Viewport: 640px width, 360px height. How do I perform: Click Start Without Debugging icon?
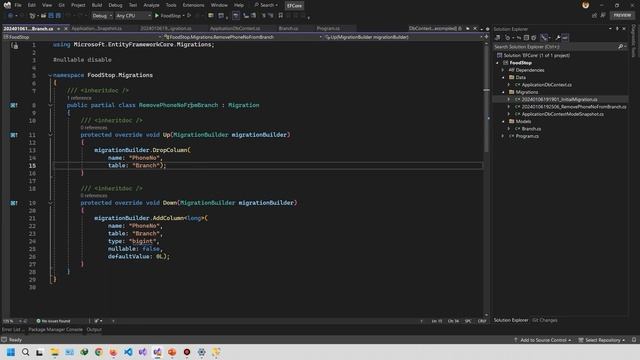[x=189, y=16]
